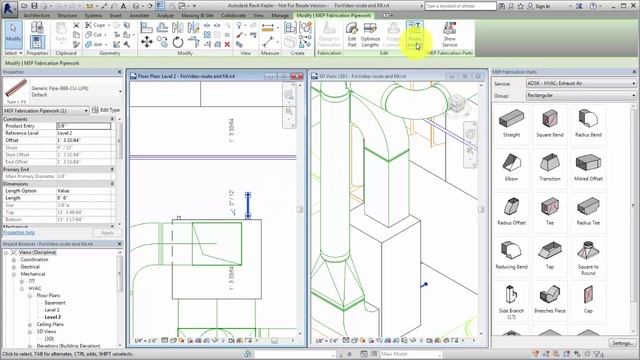Screen dimensions: 640x360
Task: Click the Revit application menu button
Action: [x=8, y=9]
